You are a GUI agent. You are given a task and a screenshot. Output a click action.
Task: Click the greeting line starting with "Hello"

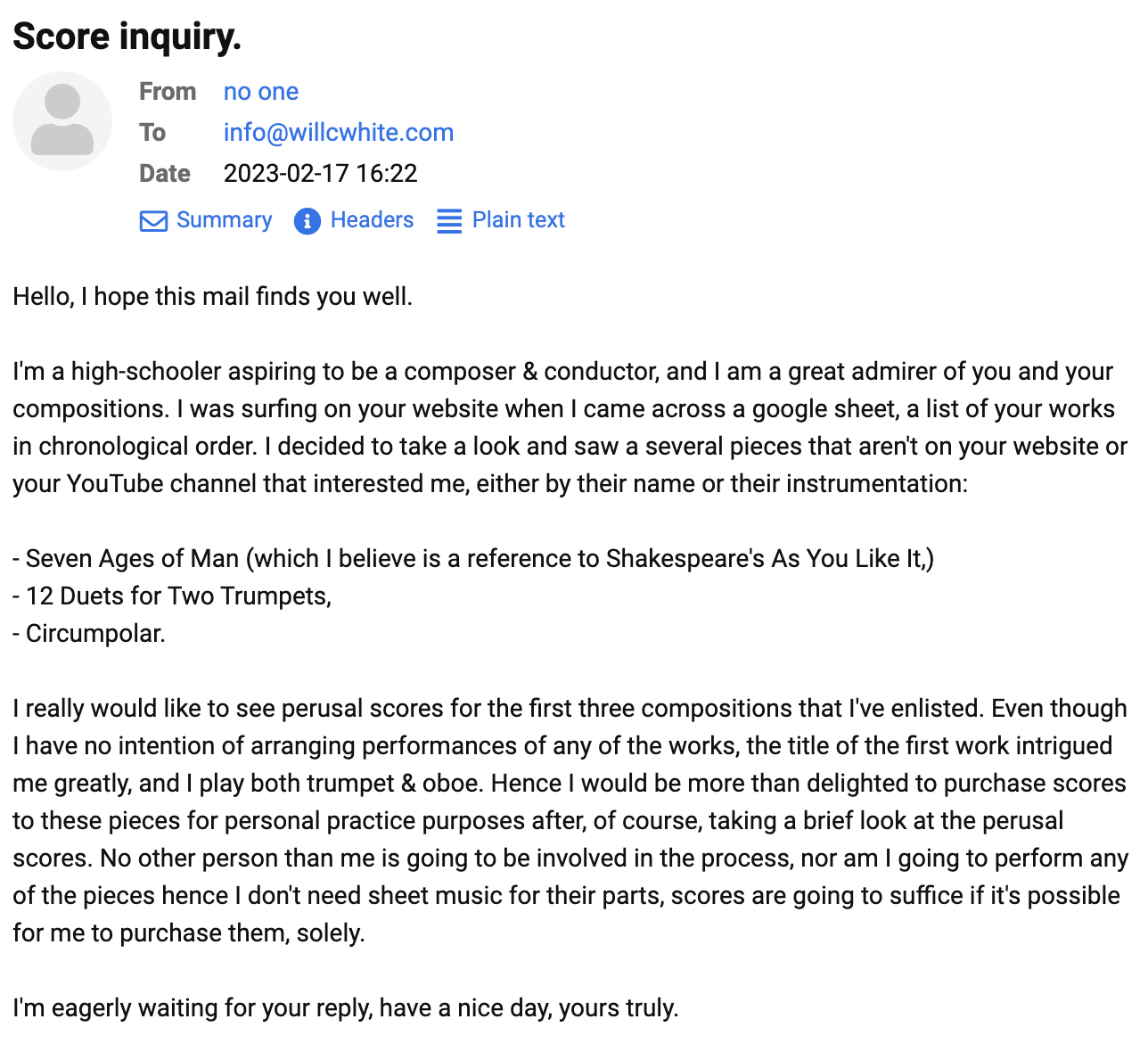click(x=213, y=297)
